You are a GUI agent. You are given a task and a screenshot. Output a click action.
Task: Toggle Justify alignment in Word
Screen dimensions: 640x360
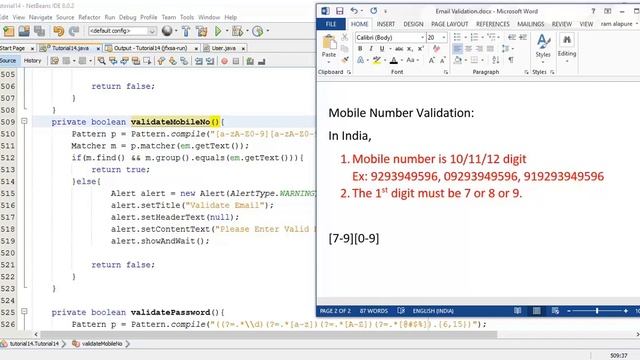[x=490, y=49]
